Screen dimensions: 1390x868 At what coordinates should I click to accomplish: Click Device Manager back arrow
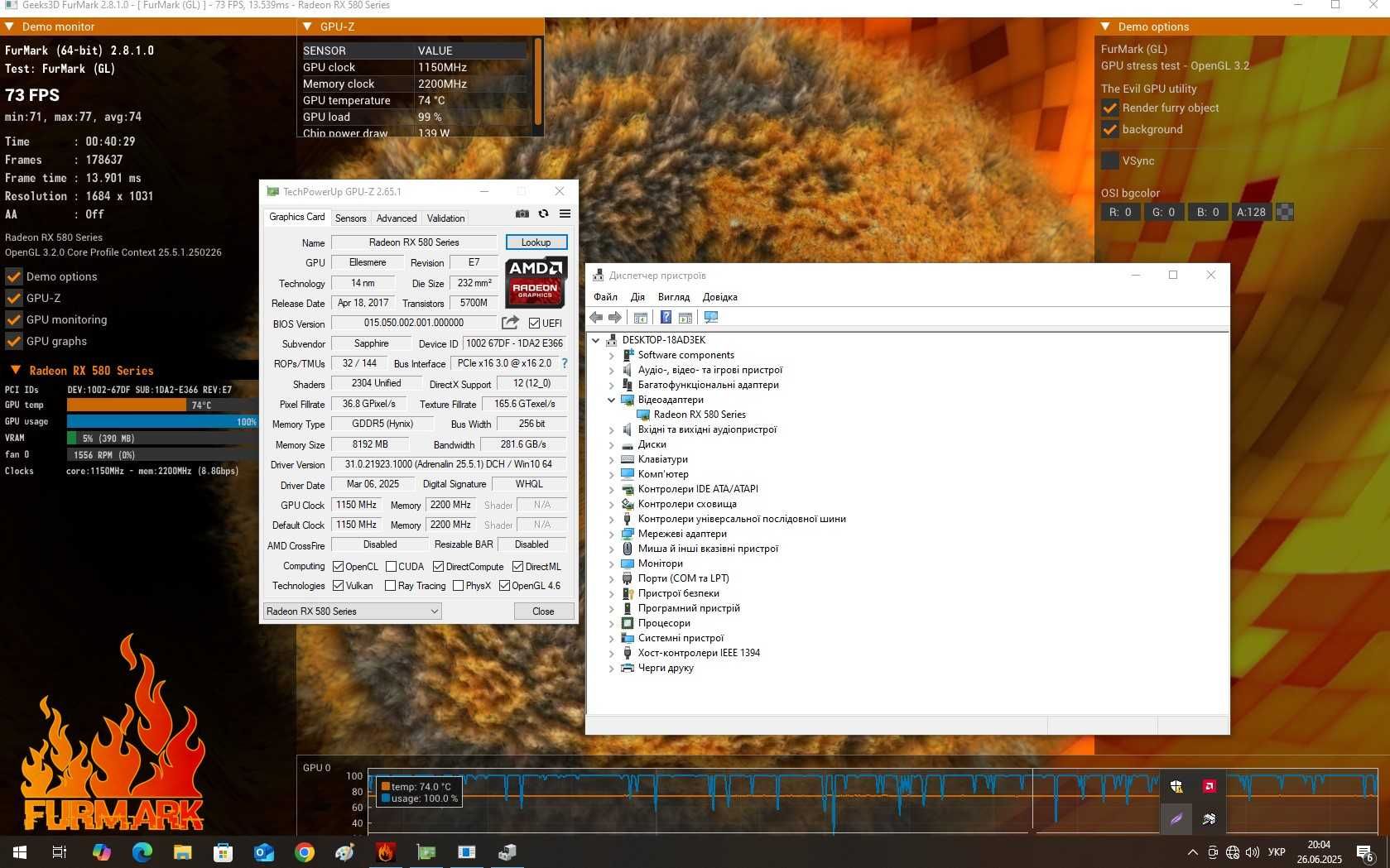[597, 318]
